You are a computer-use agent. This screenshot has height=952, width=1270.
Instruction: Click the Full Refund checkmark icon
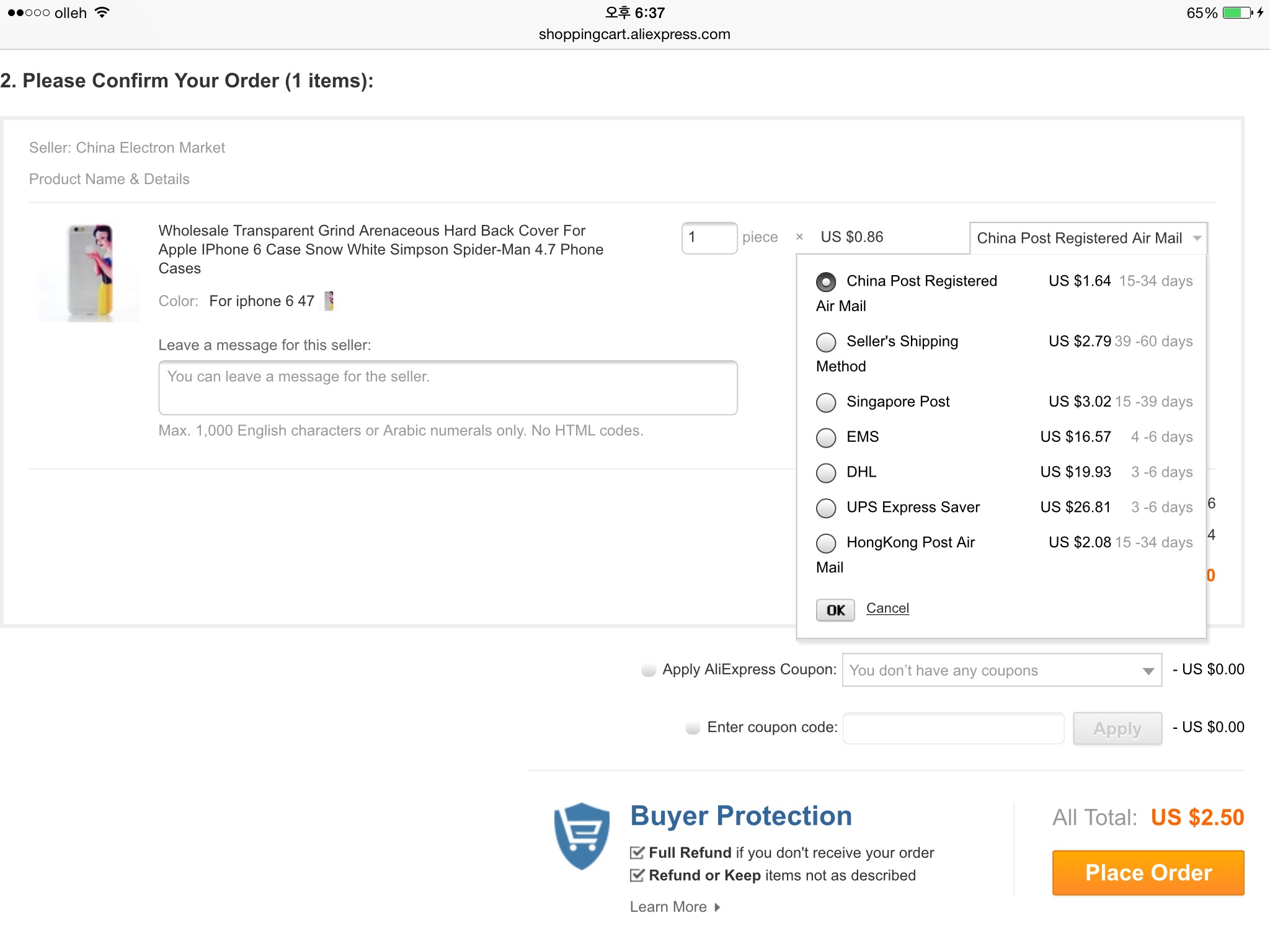pyautogui.click(x=637, y=853)
